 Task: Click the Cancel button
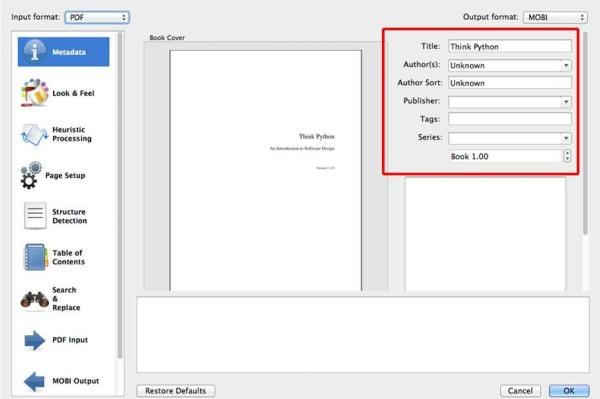click(520, 391)
